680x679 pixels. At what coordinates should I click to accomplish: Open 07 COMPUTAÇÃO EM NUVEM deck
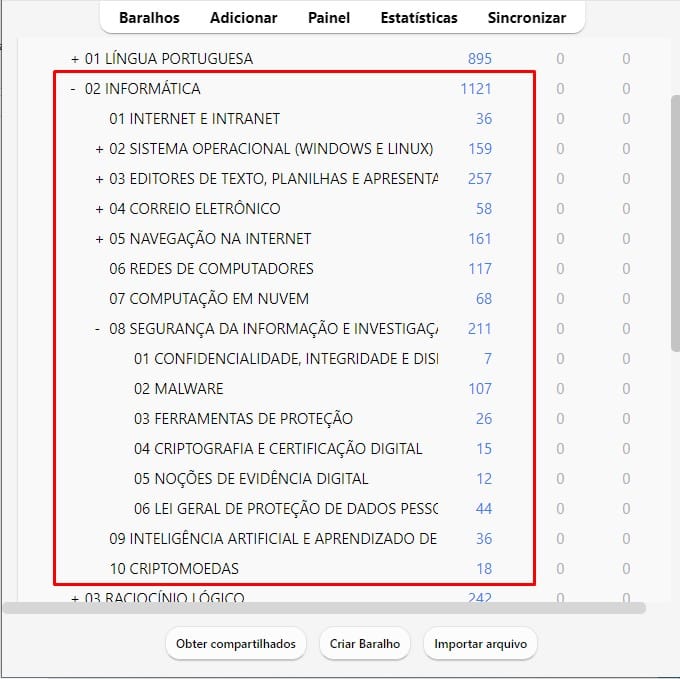pyautogui.click(x=209, y=298)
